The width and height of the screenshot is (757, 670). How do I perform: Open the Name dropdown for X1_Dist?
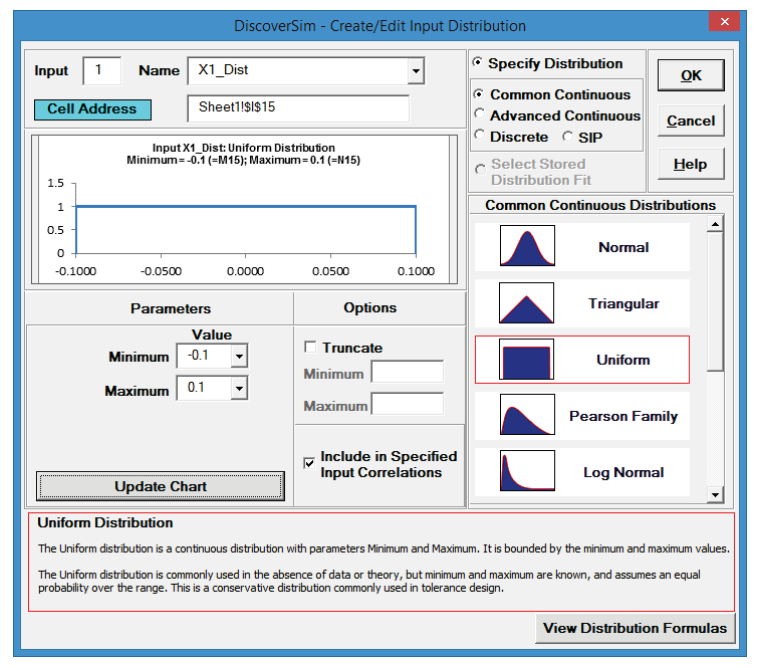click(x=416, y=71)
